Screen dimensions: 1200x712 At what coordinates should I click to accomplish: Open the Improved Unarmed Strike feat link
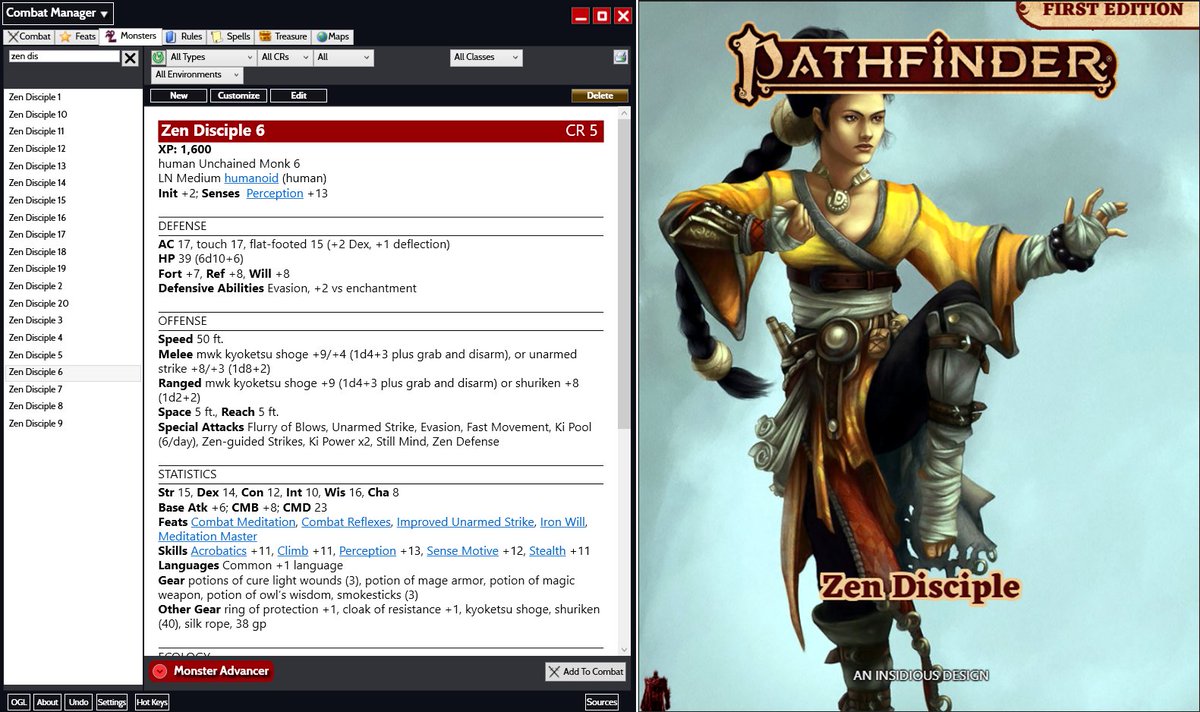click(x=465, y=522)
